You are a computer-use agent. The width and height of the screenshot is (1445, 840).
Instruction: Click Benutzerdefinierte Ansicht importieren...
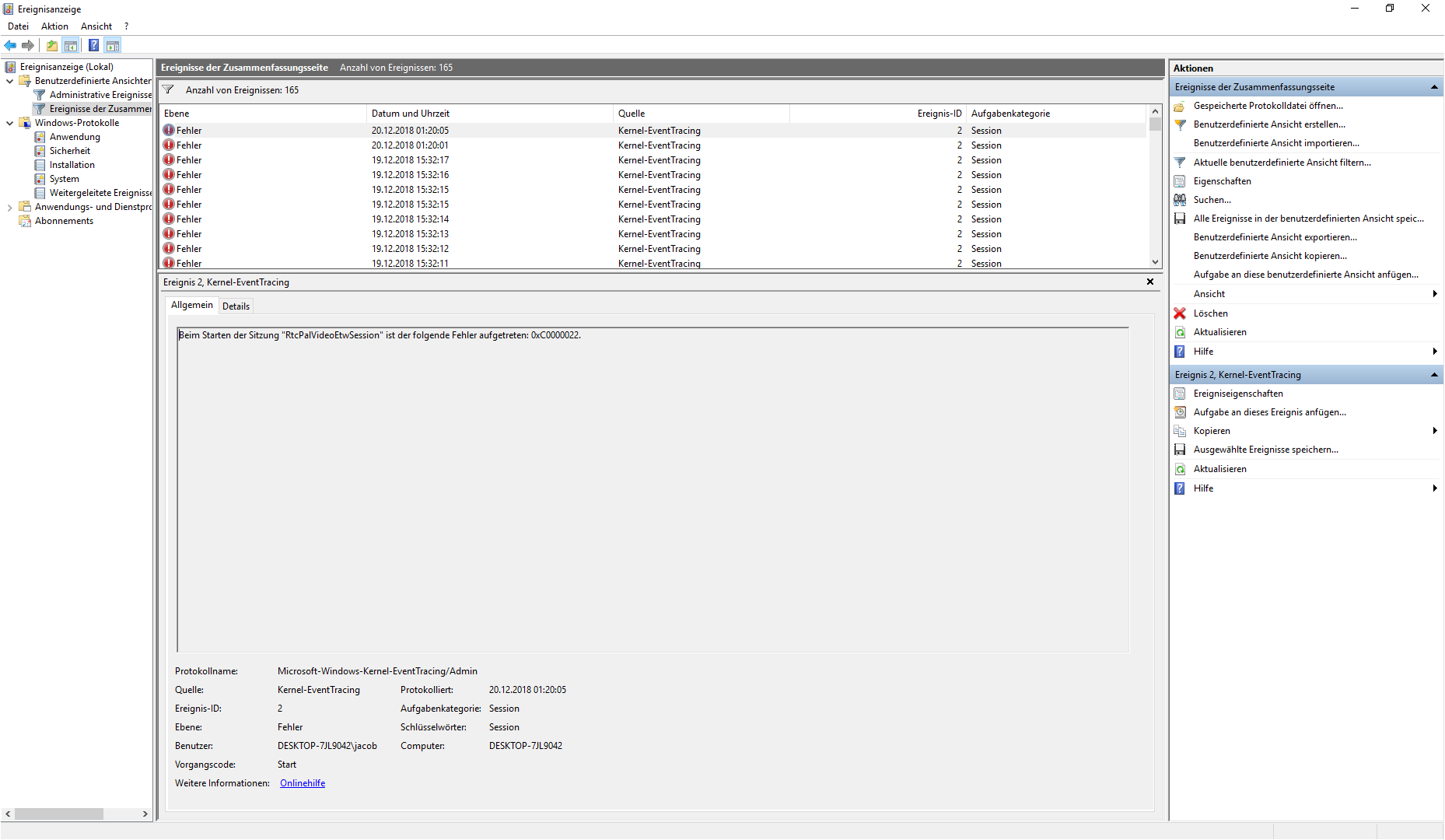(x=1276, y=143)
